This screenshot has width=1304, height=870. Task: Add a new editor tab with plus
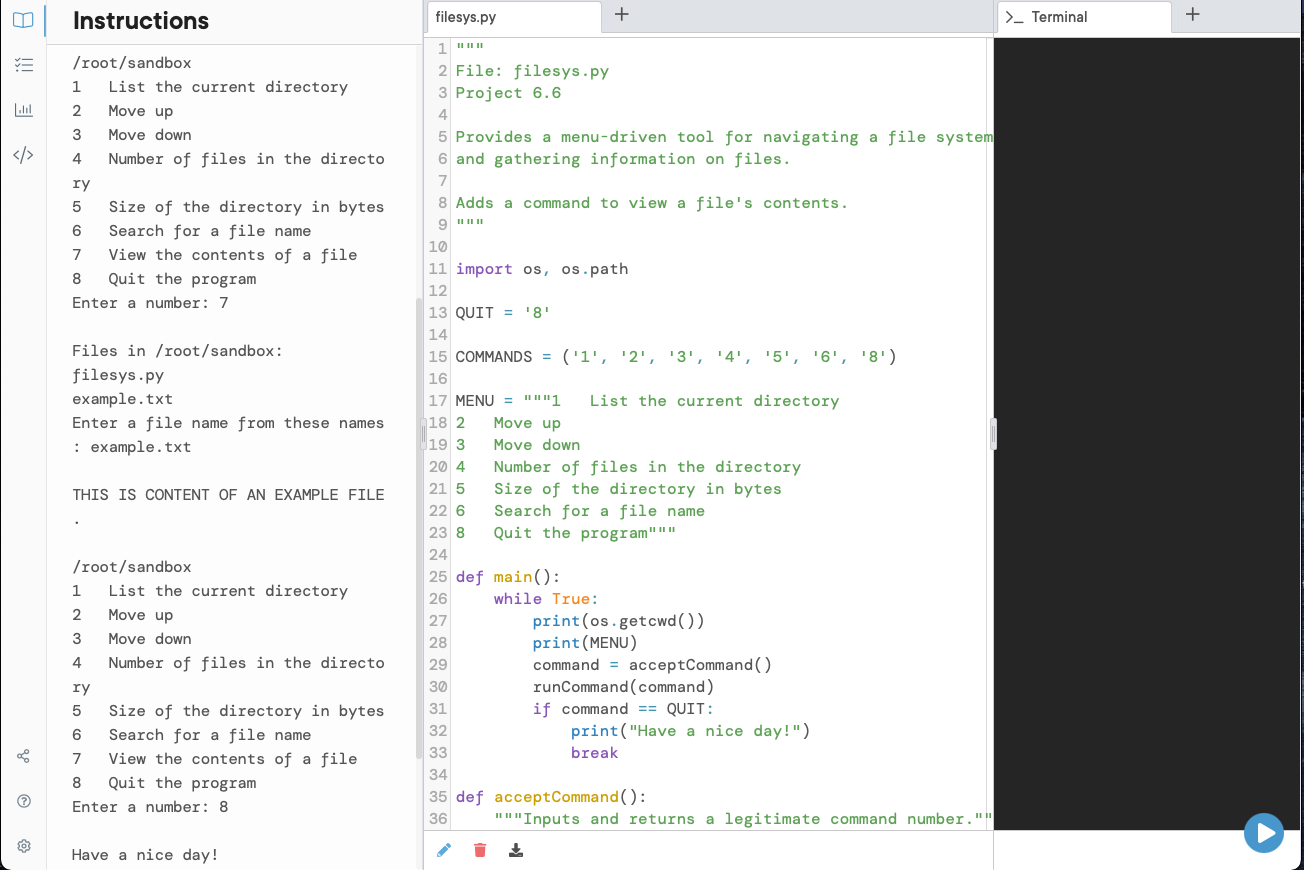point(621,15)
